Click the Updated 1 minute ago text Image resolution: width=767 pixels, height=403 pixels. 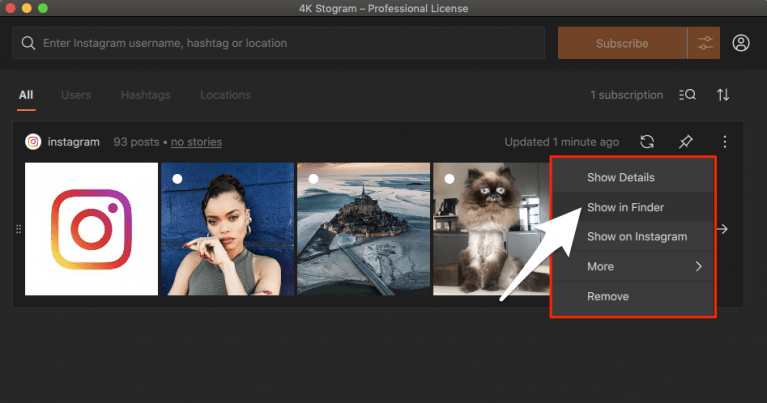562,142
